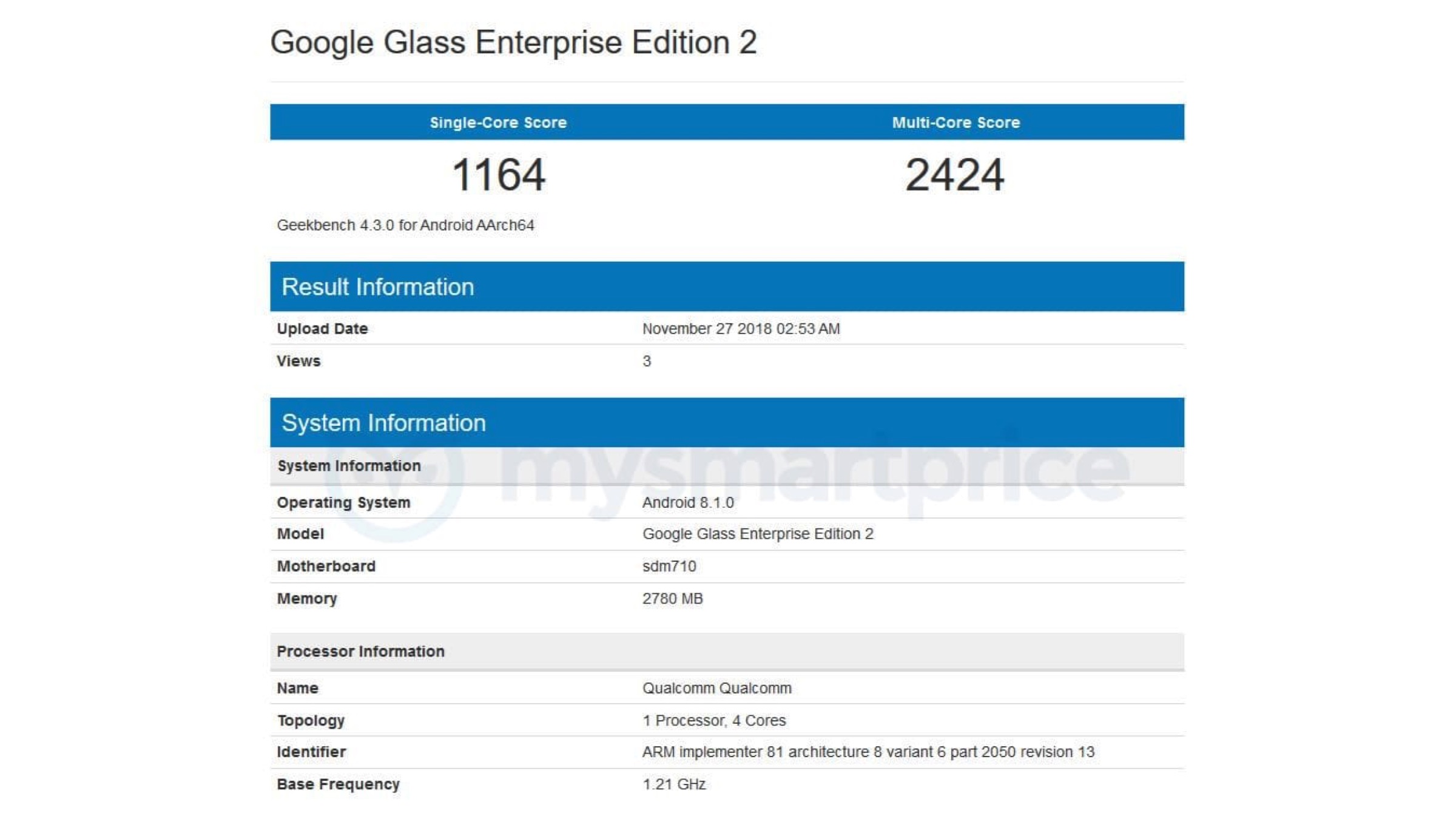Click the ARM implementer identifier value

(x=868, y=752)
